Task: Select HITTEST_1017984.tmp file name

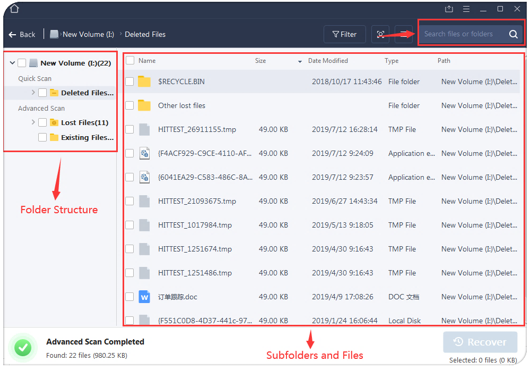Action: [195, 225]
